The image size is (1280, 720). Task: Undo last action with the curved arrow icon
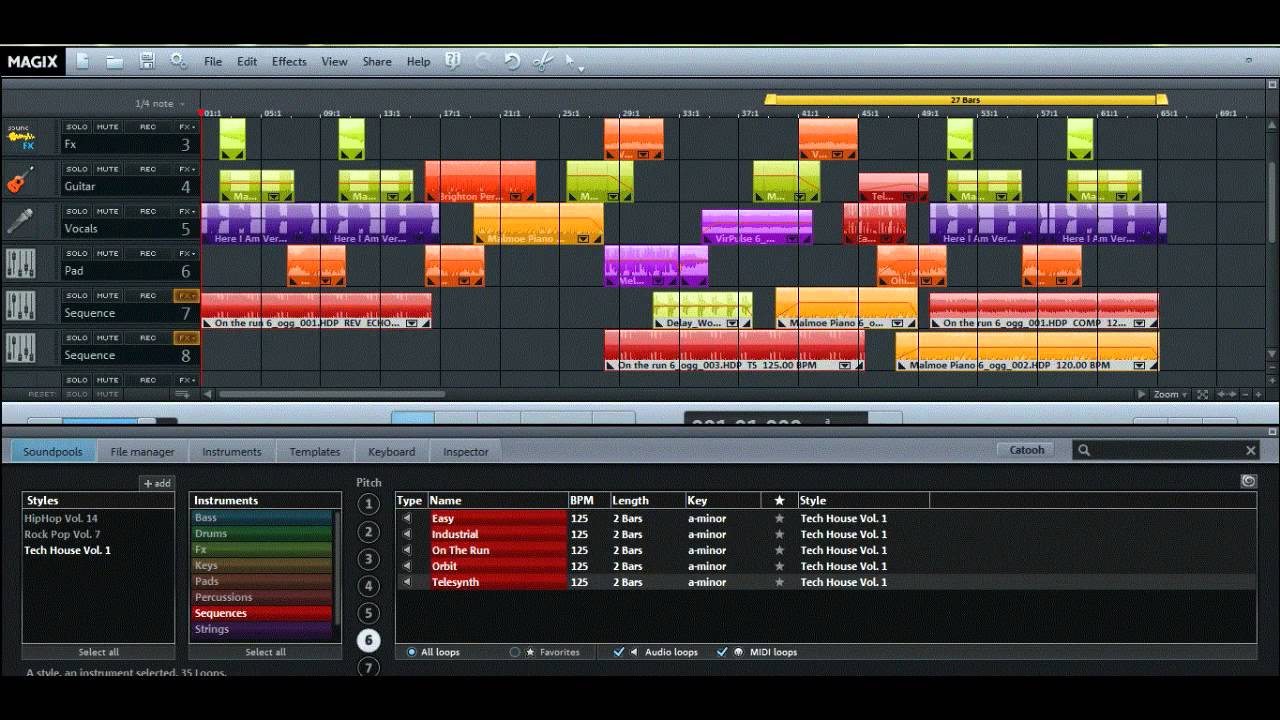coord(512,61)
